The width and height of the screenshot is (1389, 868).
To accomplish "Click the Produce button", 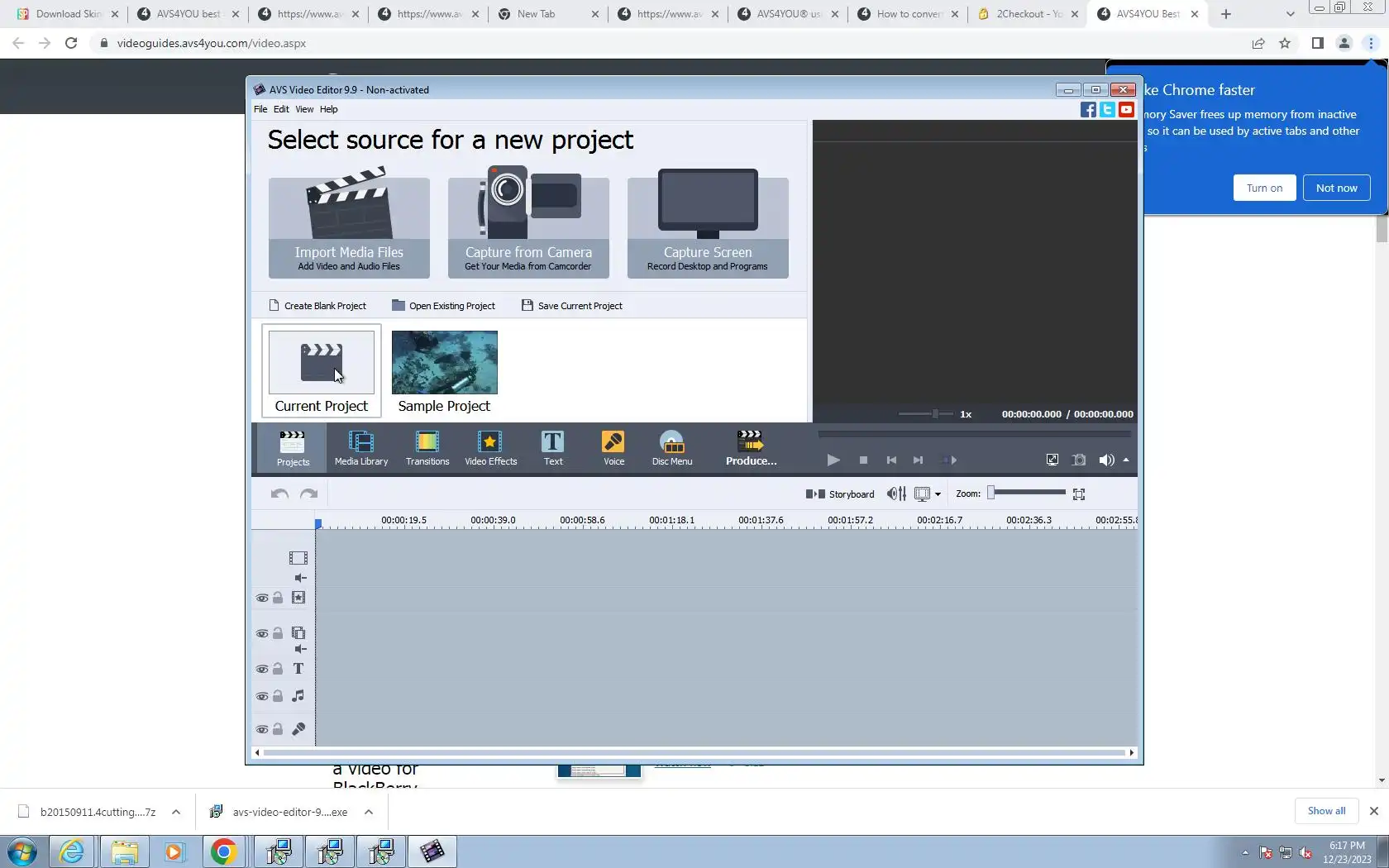I will pyautogui.click(x=751, y=448).
